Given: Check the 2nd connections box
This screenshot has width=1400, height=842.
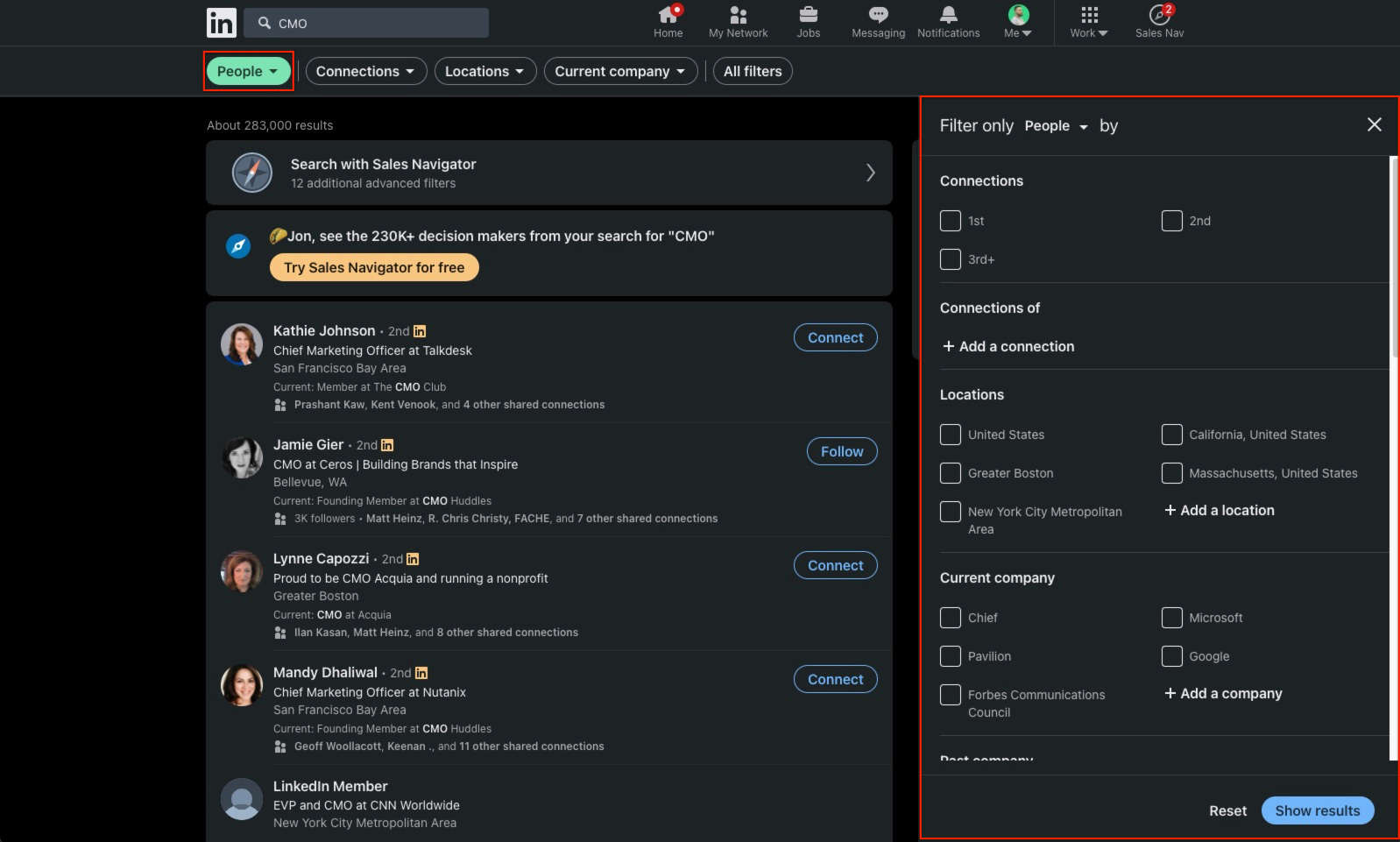Looking at the screenshot, I should tap(1171, 221).
